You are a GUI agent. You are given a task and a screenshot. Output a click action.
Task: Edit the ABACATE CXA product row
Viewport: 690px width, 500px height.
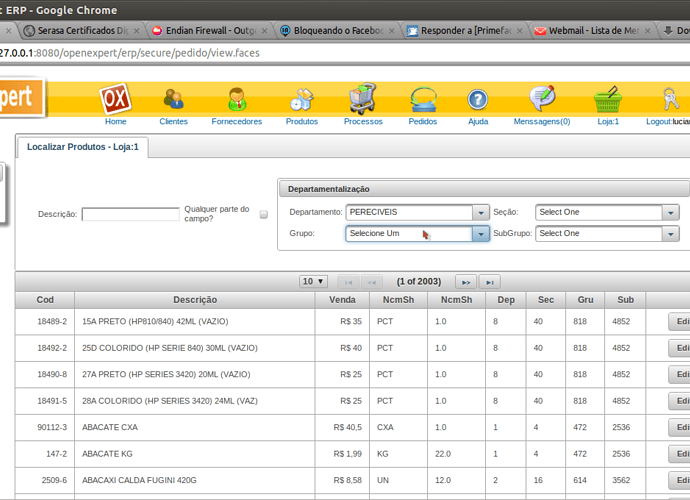[x=679, y=427]
